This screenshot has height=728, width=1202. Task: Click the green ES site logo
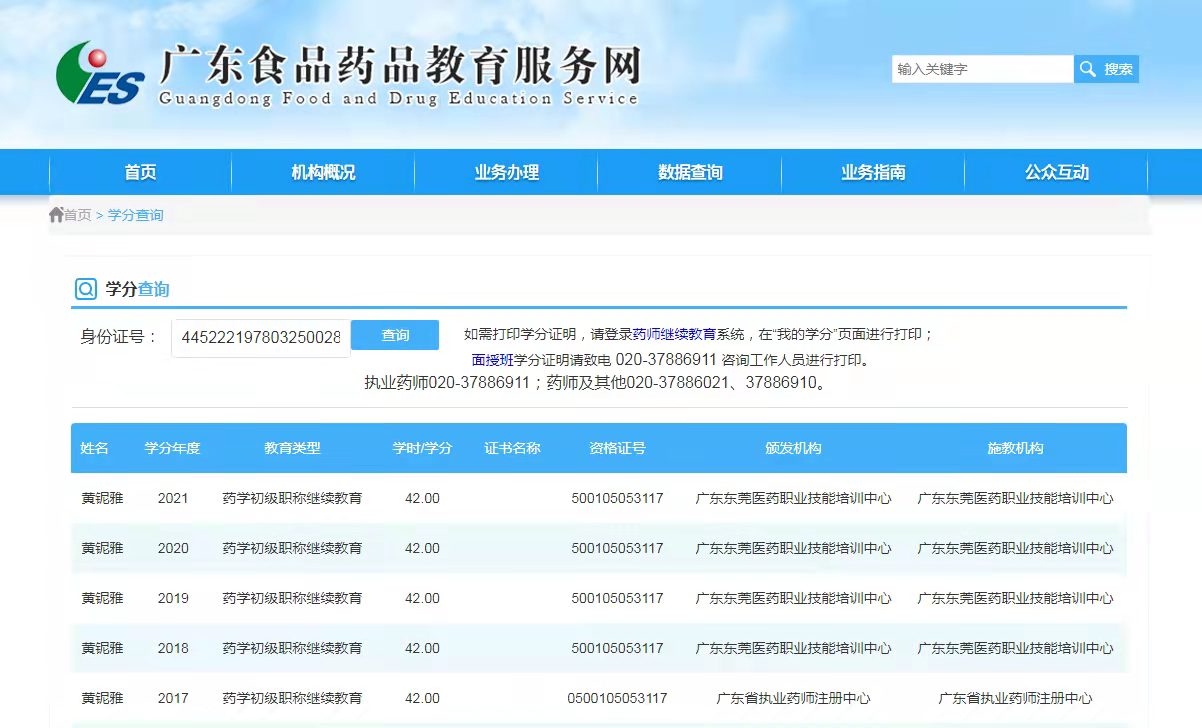pyautogui.click(x=100, y=73)
